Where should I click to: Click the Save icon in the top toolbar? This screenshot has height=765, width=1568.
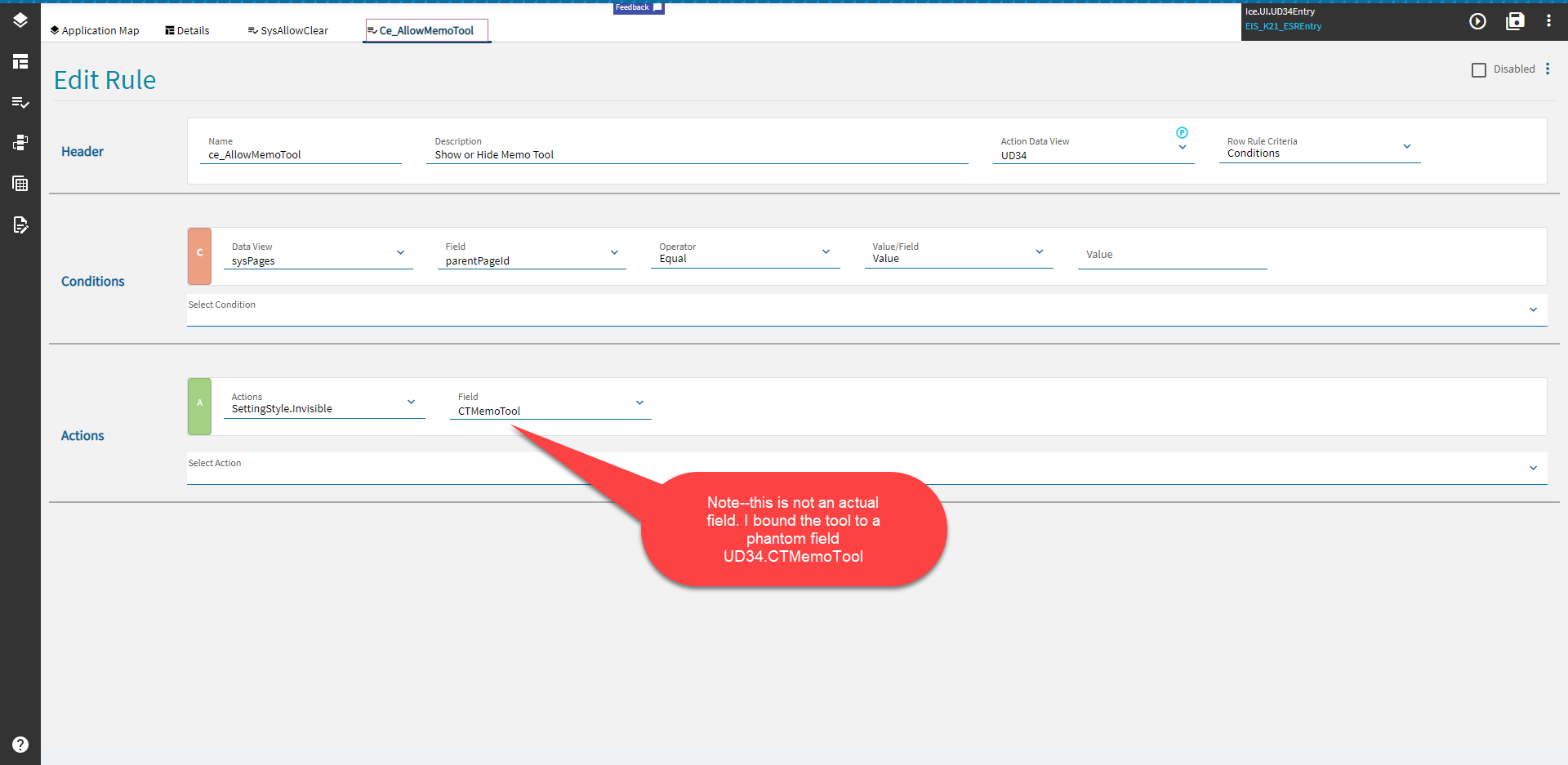[x=1515, y=22]
